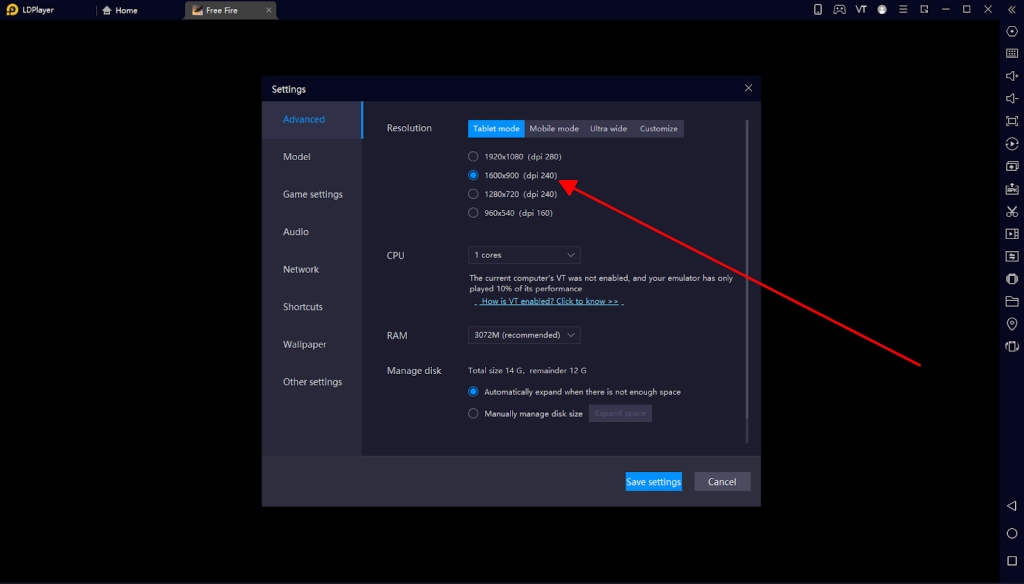Collapse the right sidebar with double chevron

tap(1011, 10)
